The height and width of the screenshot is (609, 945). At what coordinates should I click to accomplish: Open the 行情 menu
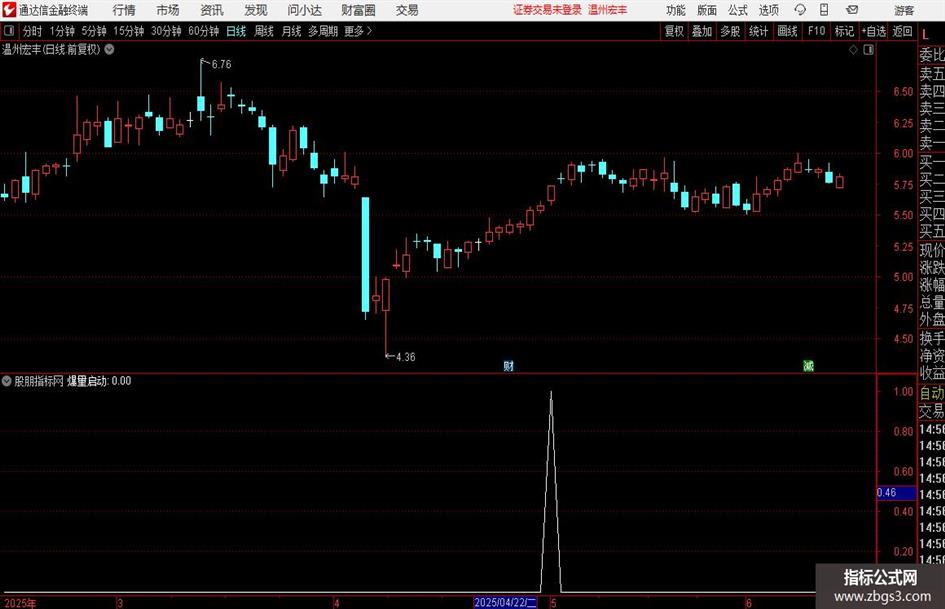point(124,10)
